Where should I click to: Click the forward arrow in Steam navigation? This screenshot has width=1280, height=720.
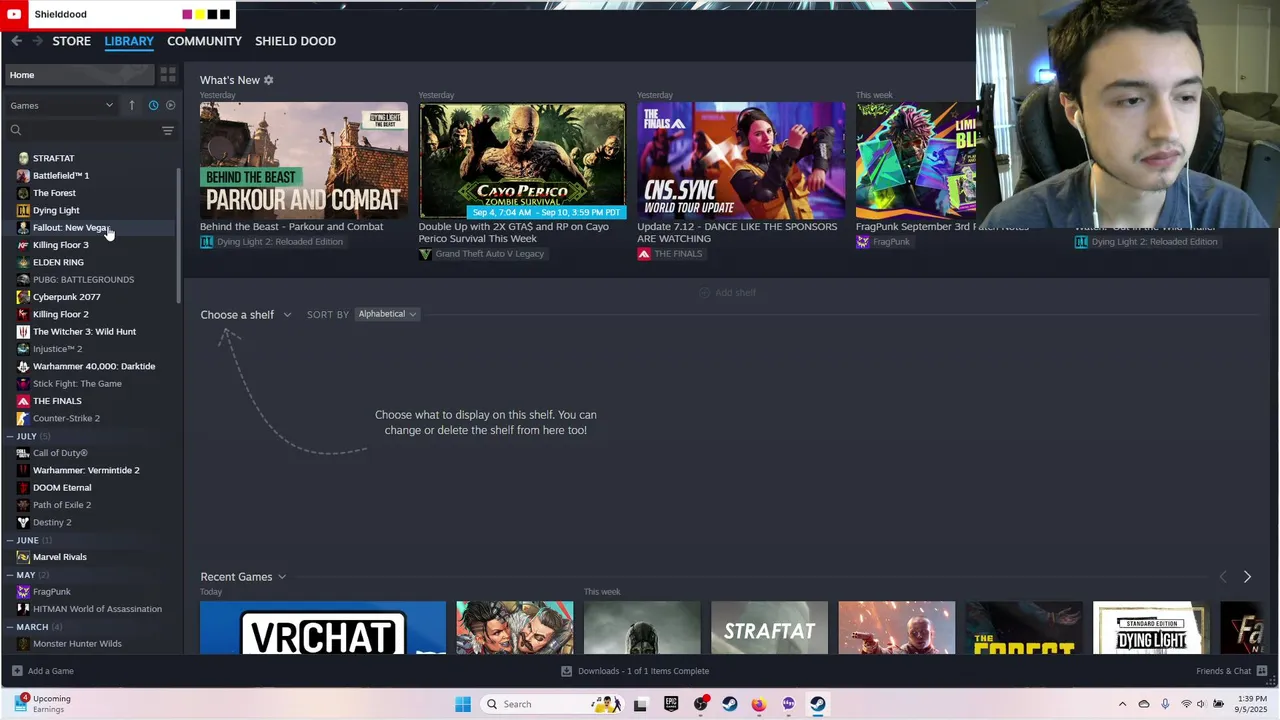click(38, 41)
